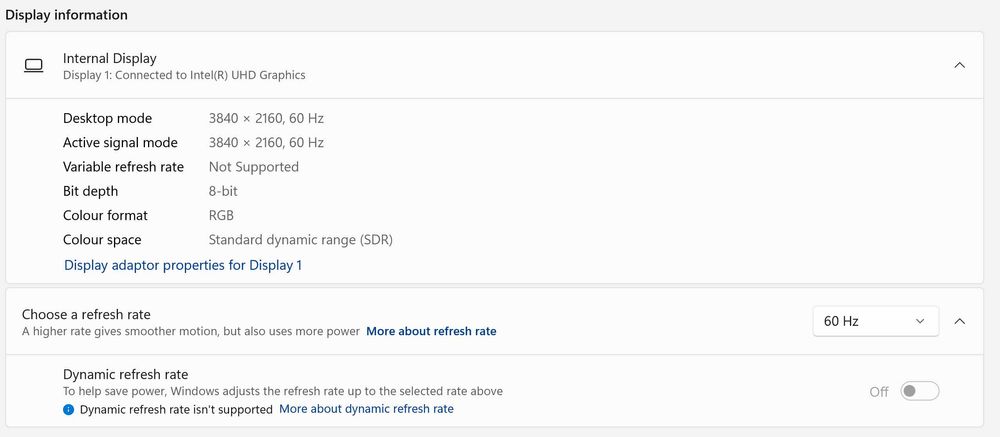This screenshot has height=437, width=1000.
Task: Click the Not Supported variable refresh value
Action: coord(254,167)
